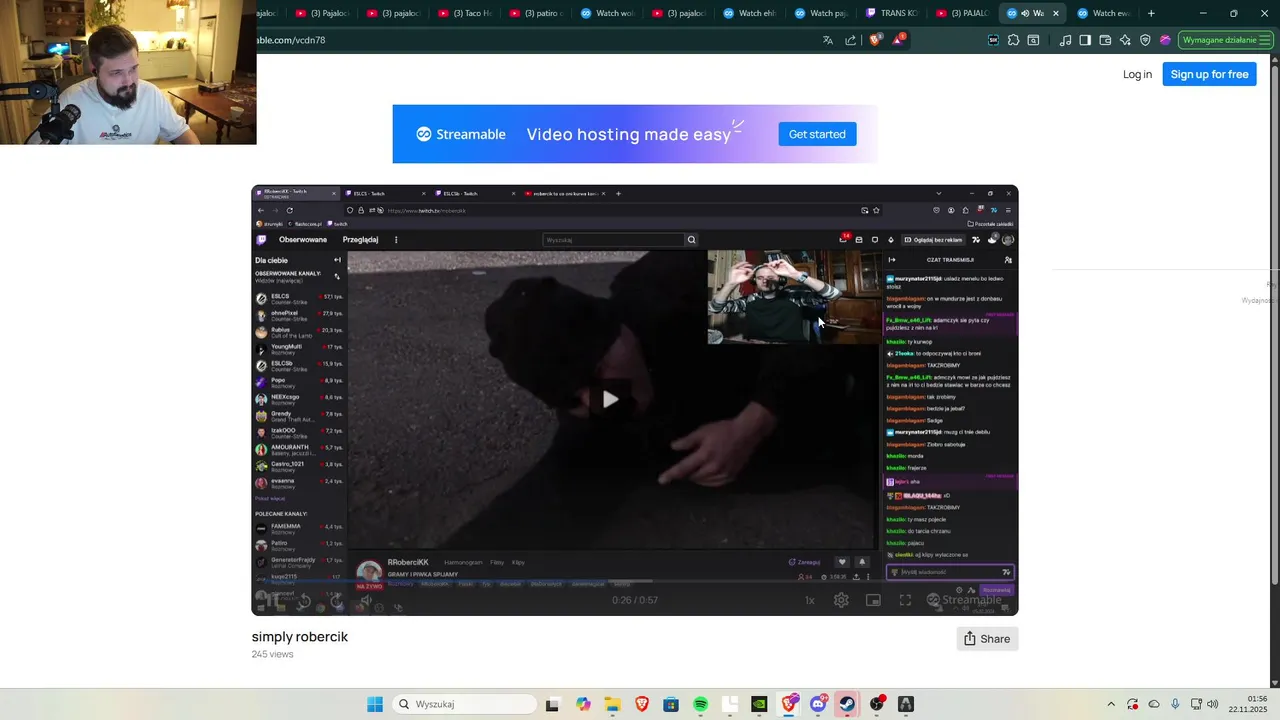Mute the video with the speaker icon
The width and height of the screenshot is (1280, 720).
pyautogui.click(x=366, y=600)
